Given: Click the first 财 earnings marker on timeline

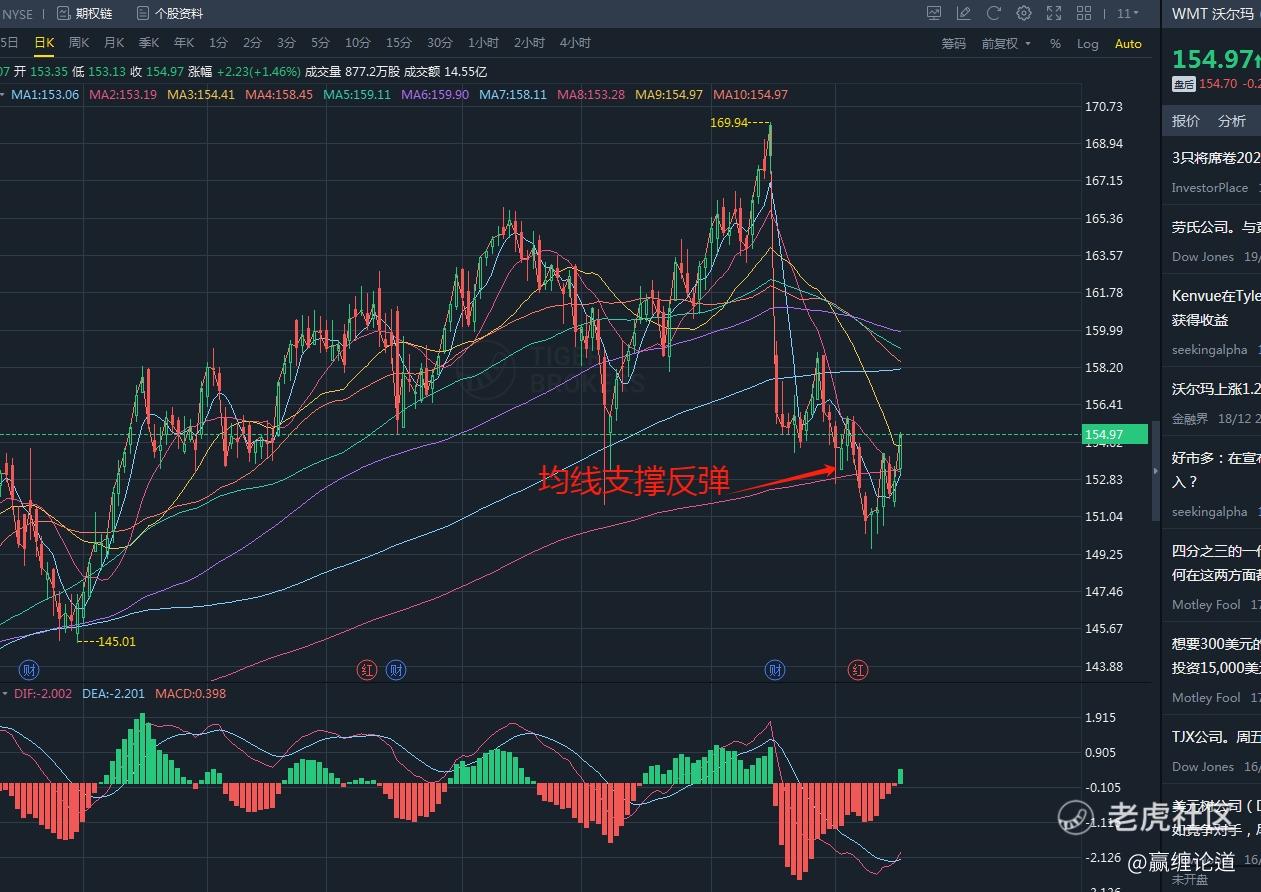Looking at the screenshot, I should [x=29, y=669].
